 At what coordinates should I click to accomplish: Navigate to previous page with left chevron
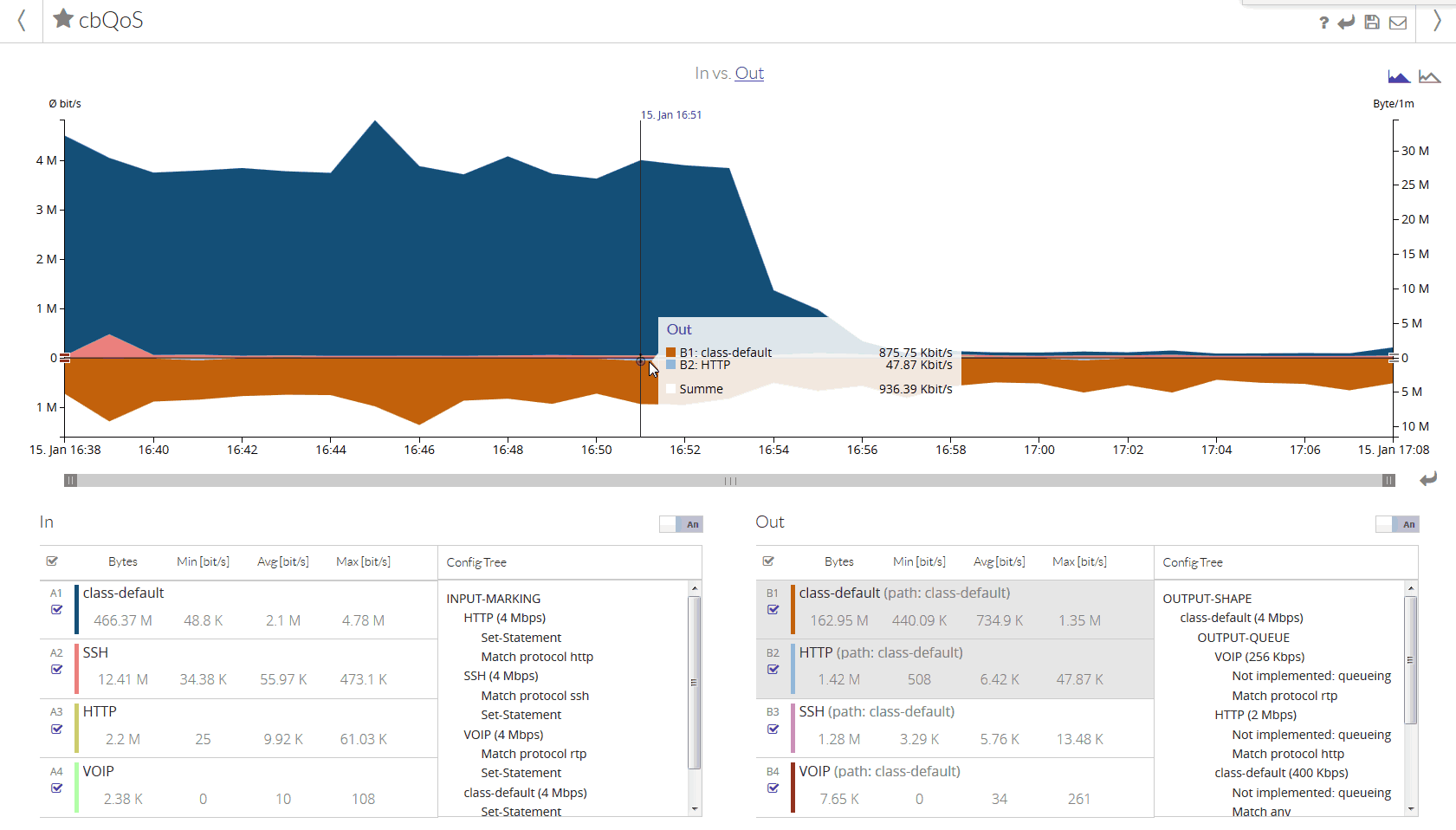[22, 20]
